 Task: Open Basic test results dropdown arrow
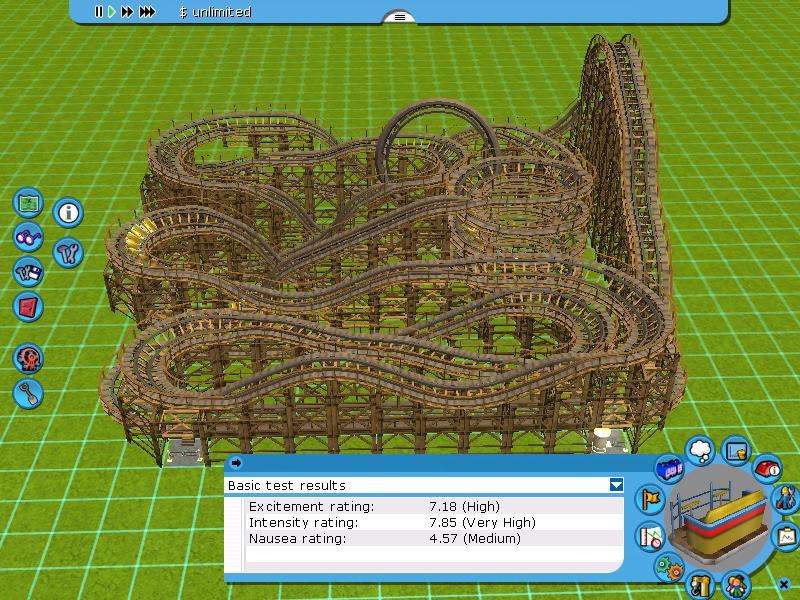(616, 485)
